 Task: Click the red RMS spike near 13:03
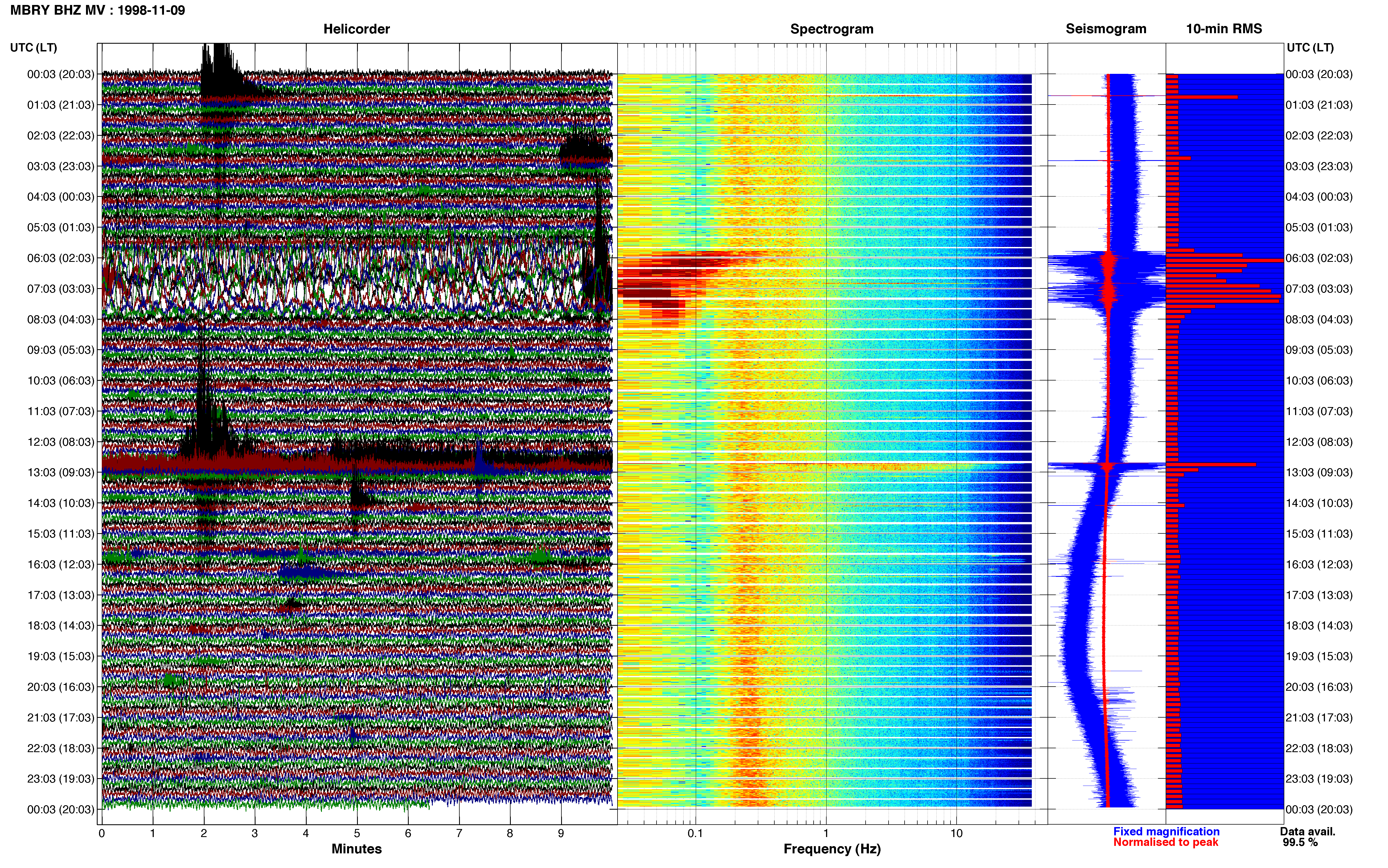coord(1211,465)
